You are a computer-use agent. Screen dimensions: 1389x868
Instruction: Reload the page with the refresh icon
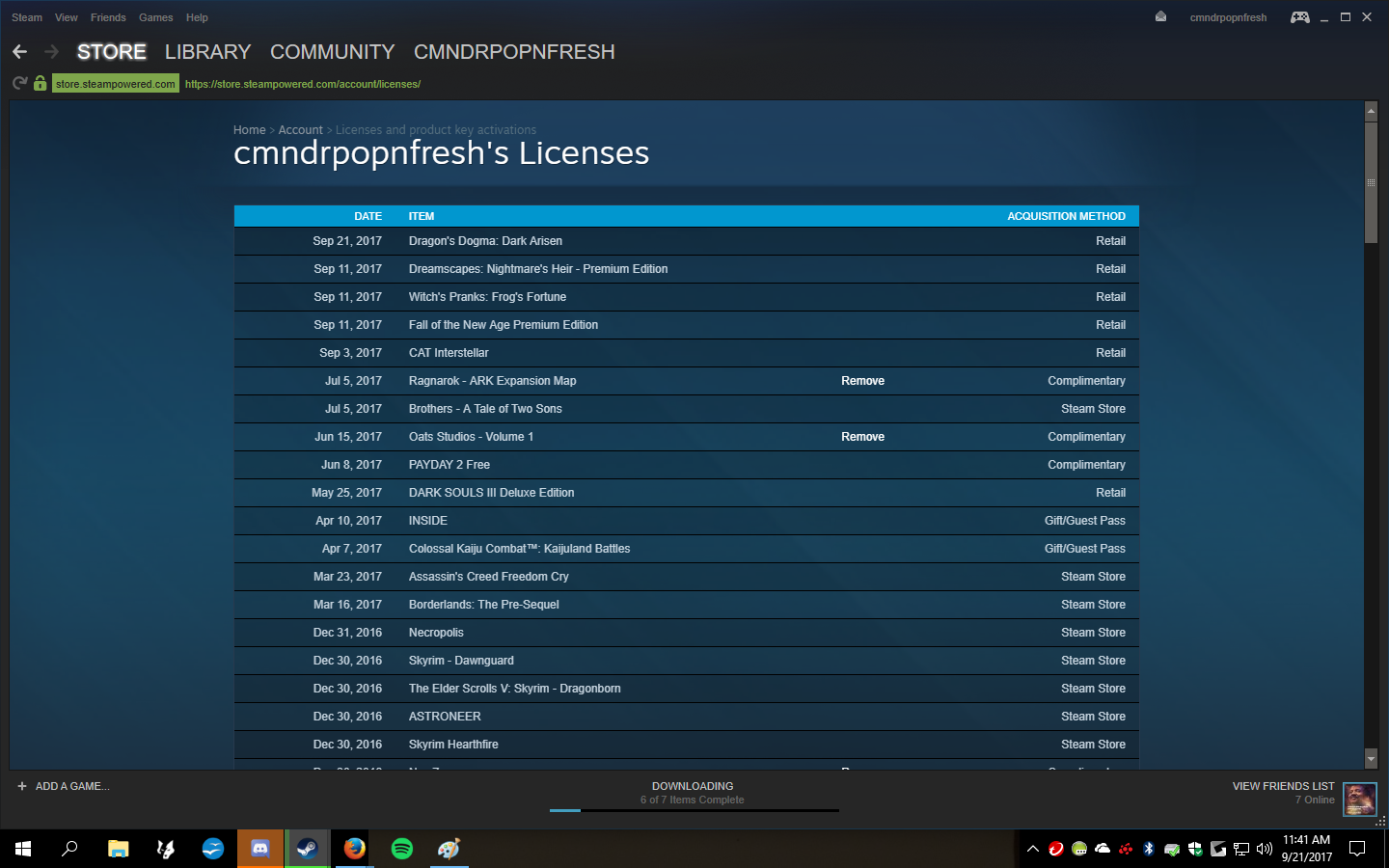pyautogui.click(x=19, y=84)
